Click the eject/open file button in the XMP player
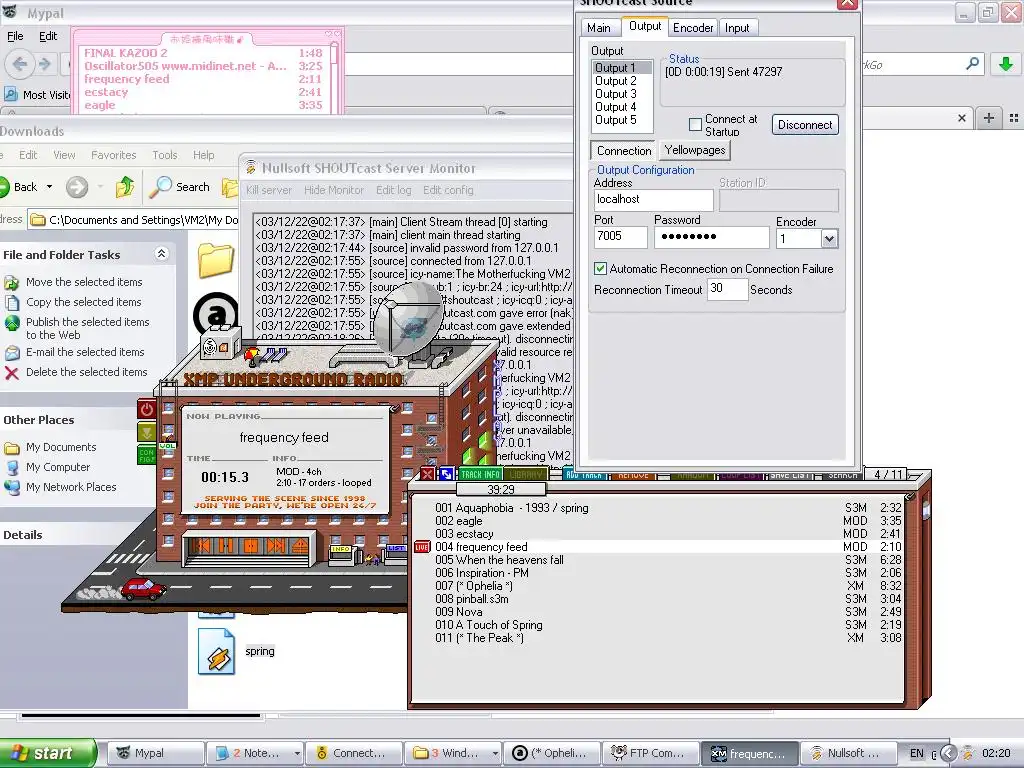This screenshot has width=1024, height=768. tap(299, 546)
